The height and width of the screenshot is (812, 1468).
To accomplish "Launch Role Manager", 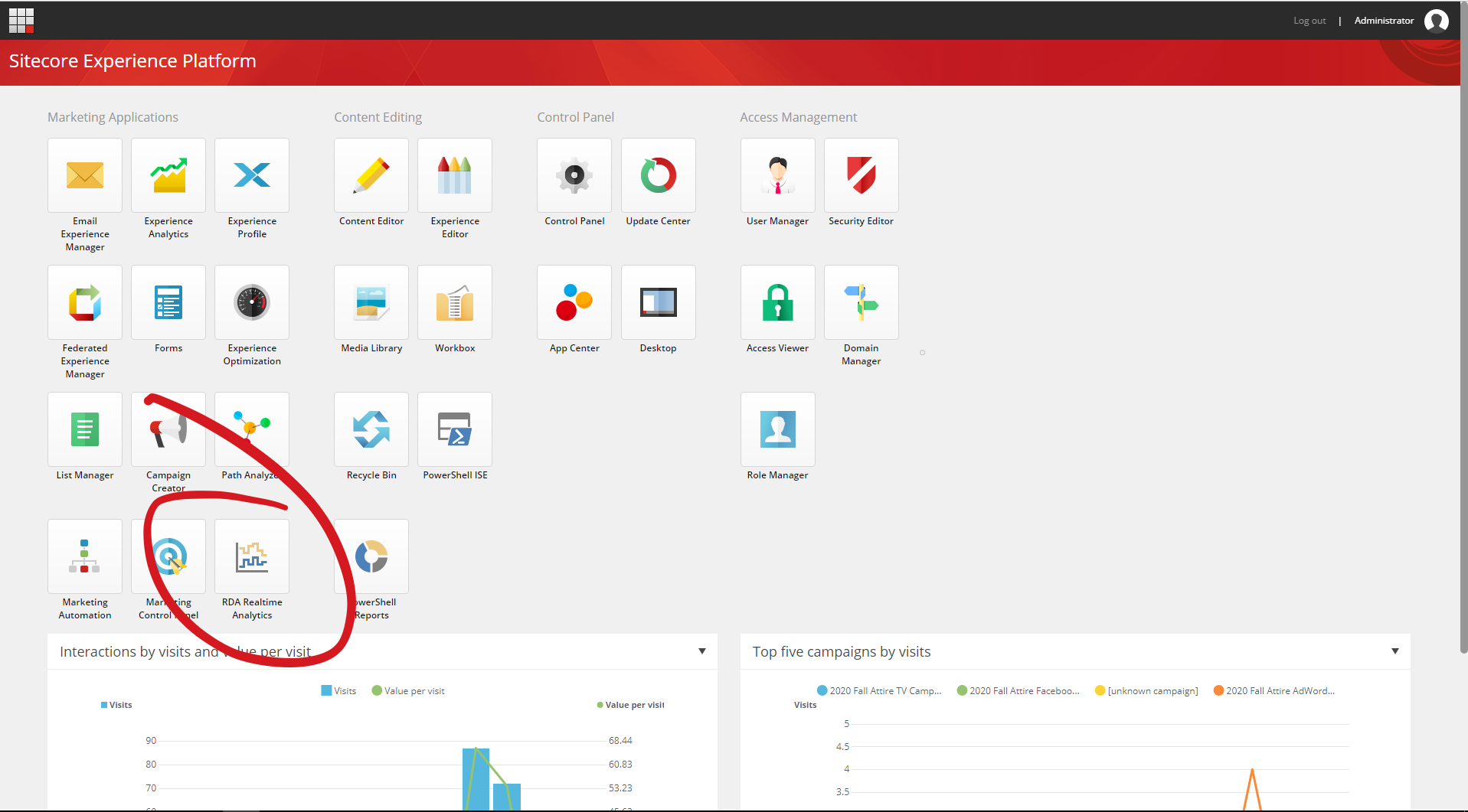I will (x=778, y=429).
